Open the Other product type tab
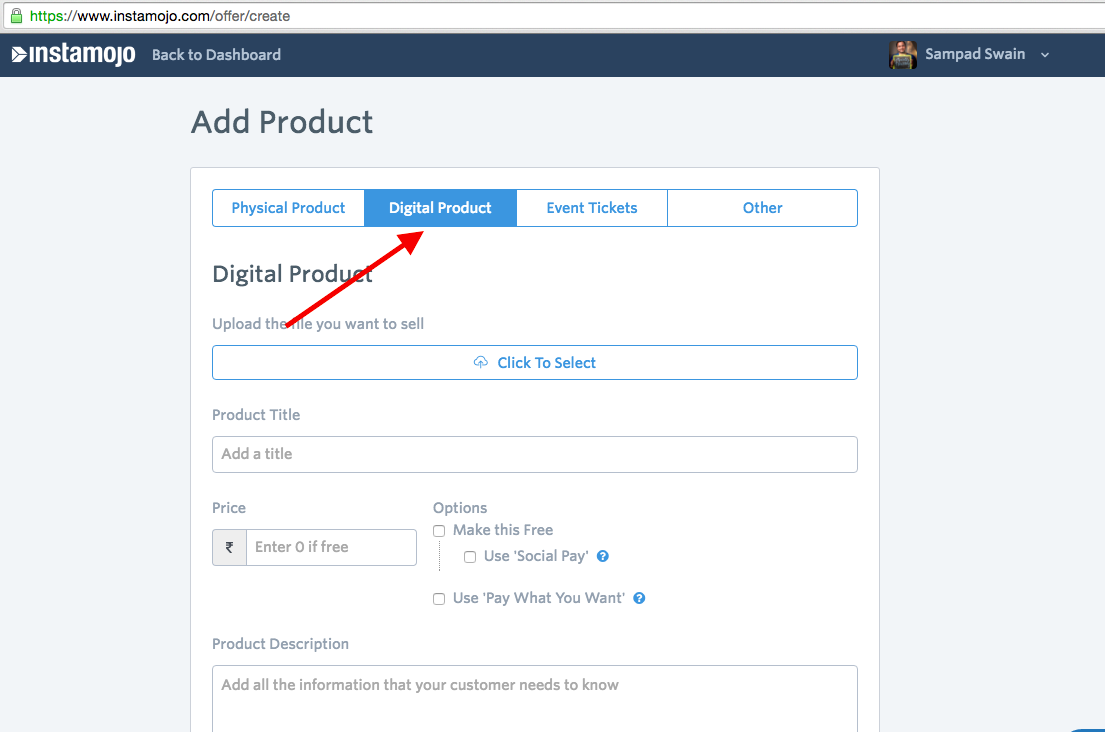The image size is (1105, 732). (x=762, y=208)
